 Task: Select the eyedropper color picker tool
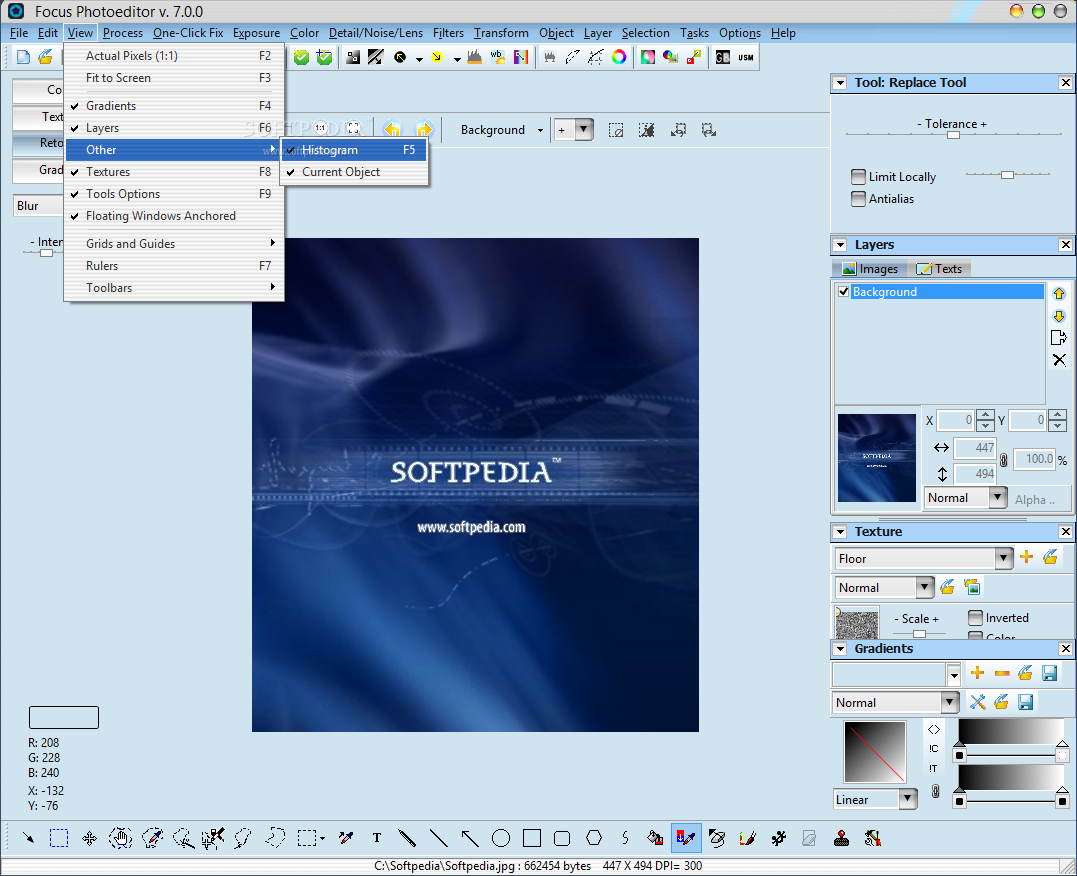point(346,838)
